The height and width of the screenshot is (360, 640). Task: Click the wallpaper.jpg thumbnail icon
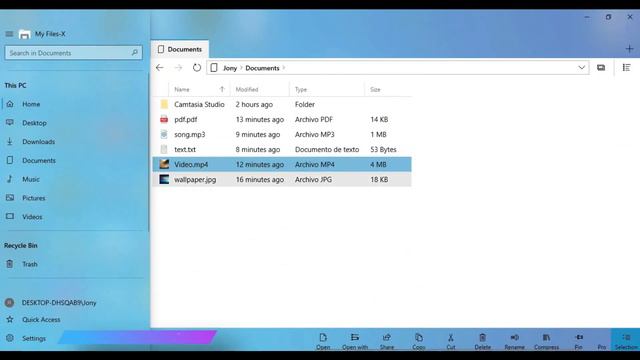[164, 180]
